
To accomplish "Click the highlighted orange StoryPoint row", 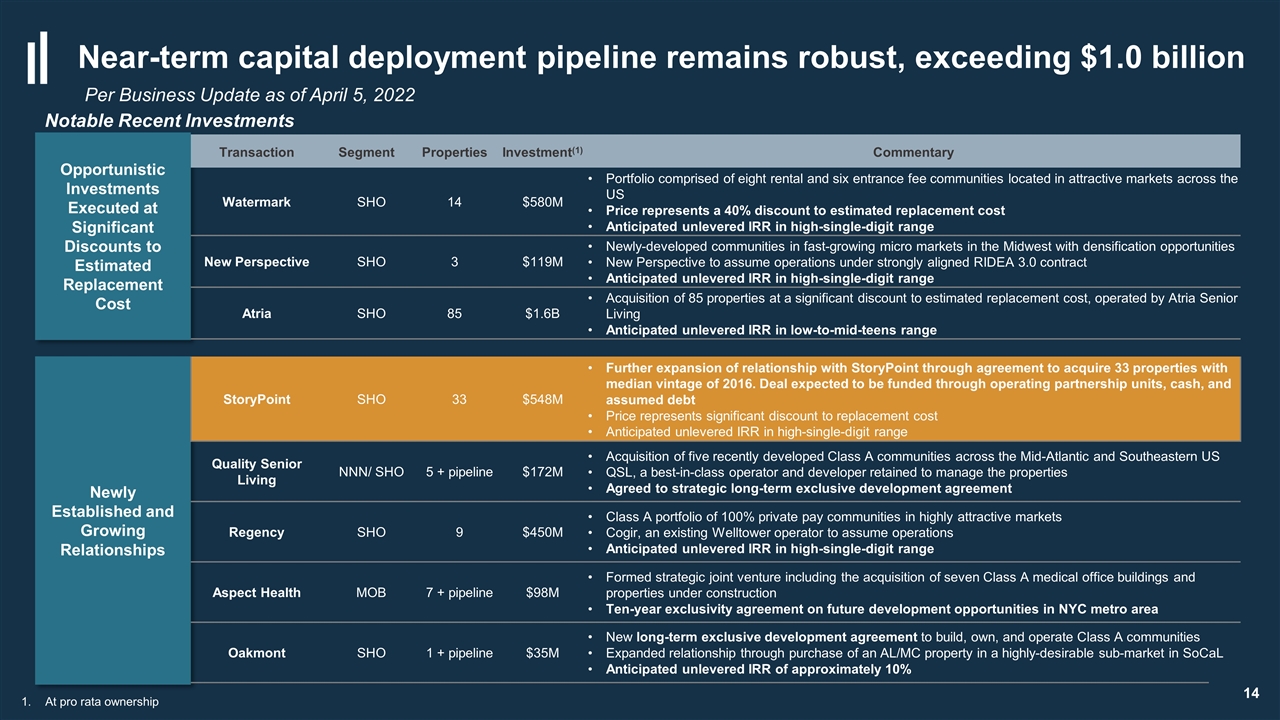I will pos(716,399).
